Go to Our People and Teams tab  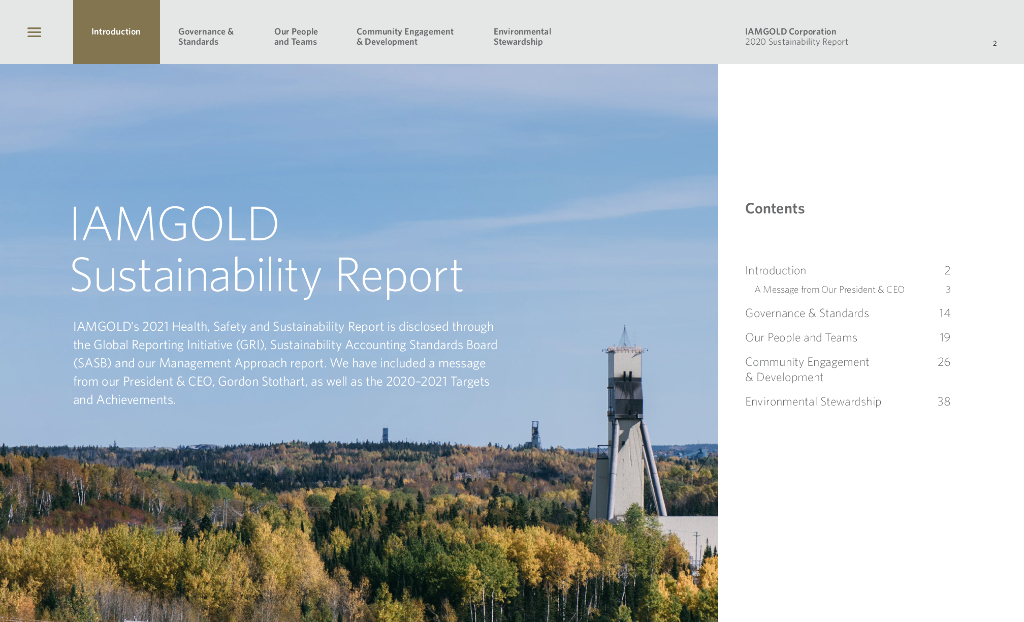(296, 37)
